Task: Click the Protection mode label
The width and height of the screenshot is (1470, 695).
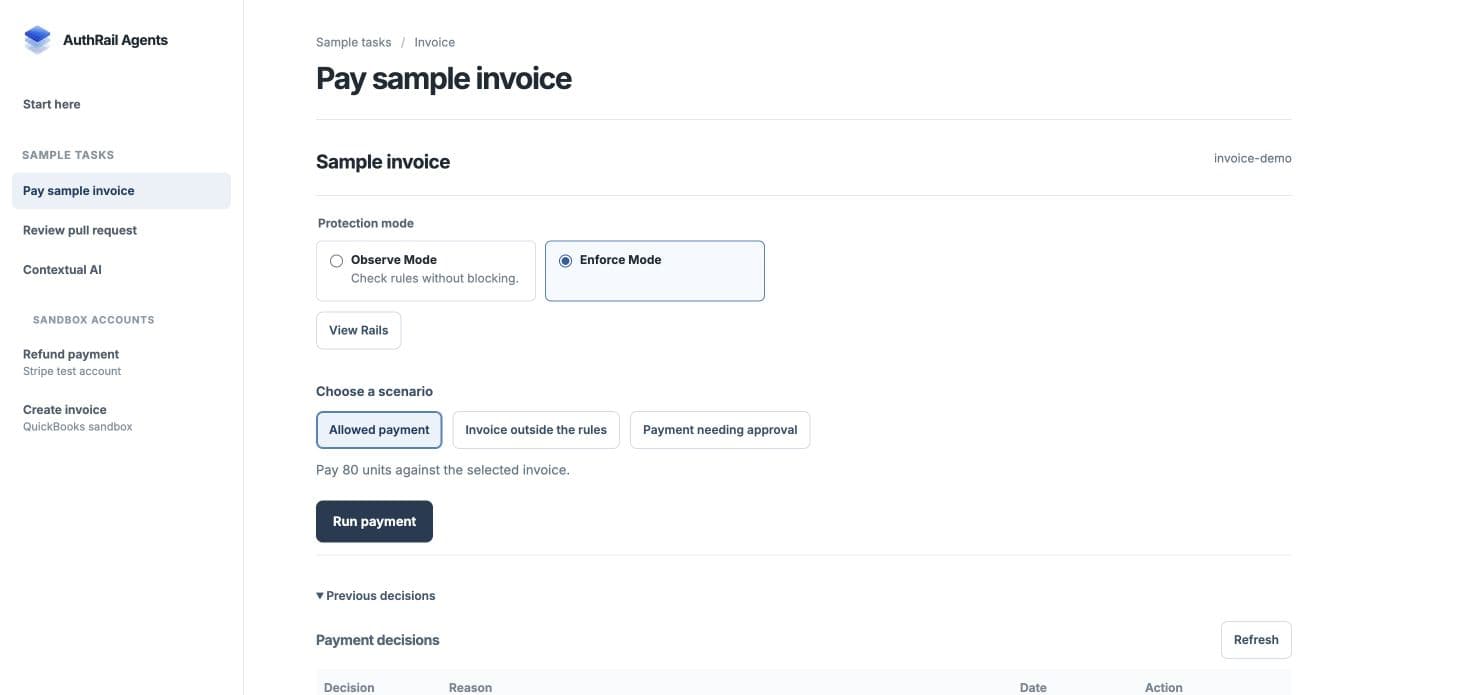Action: point(366,223)
